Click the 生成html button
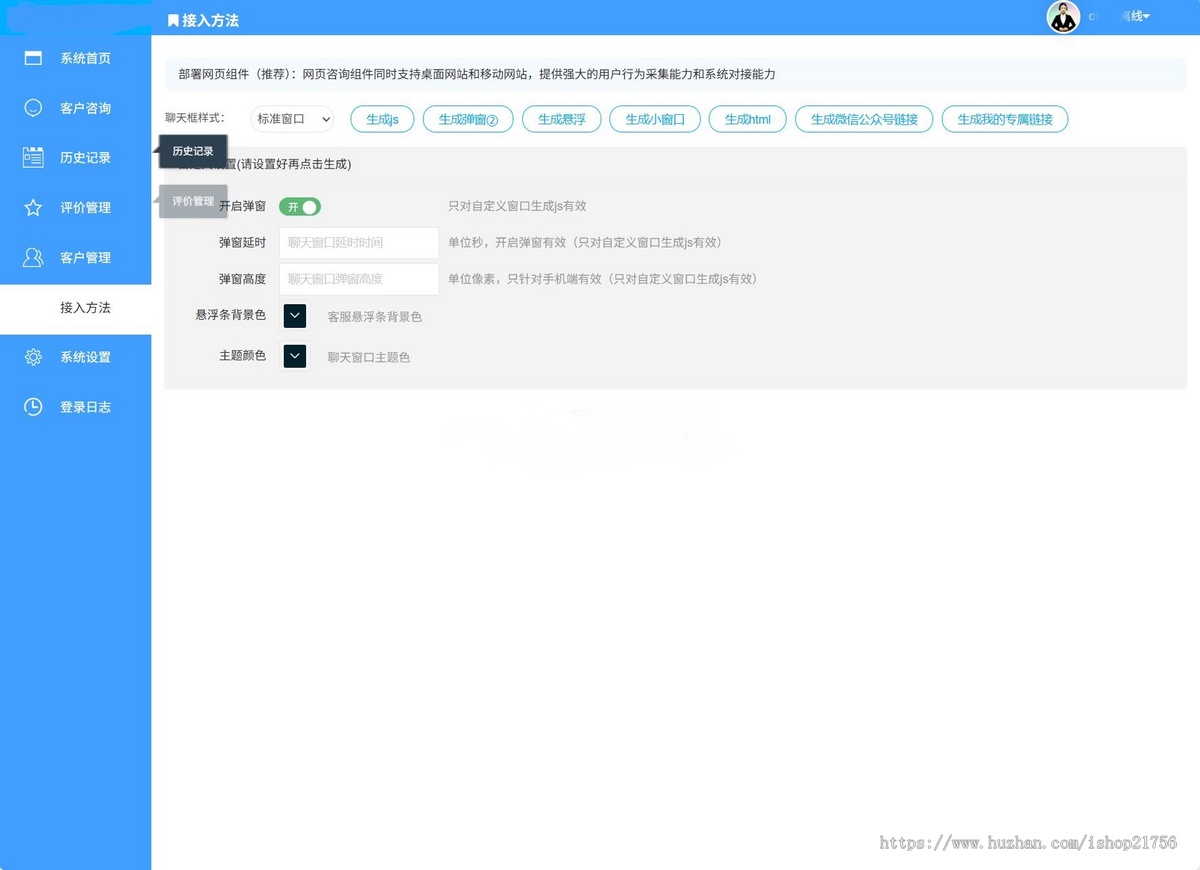This screenshot has height=870, width=1200. coord(748,119)
